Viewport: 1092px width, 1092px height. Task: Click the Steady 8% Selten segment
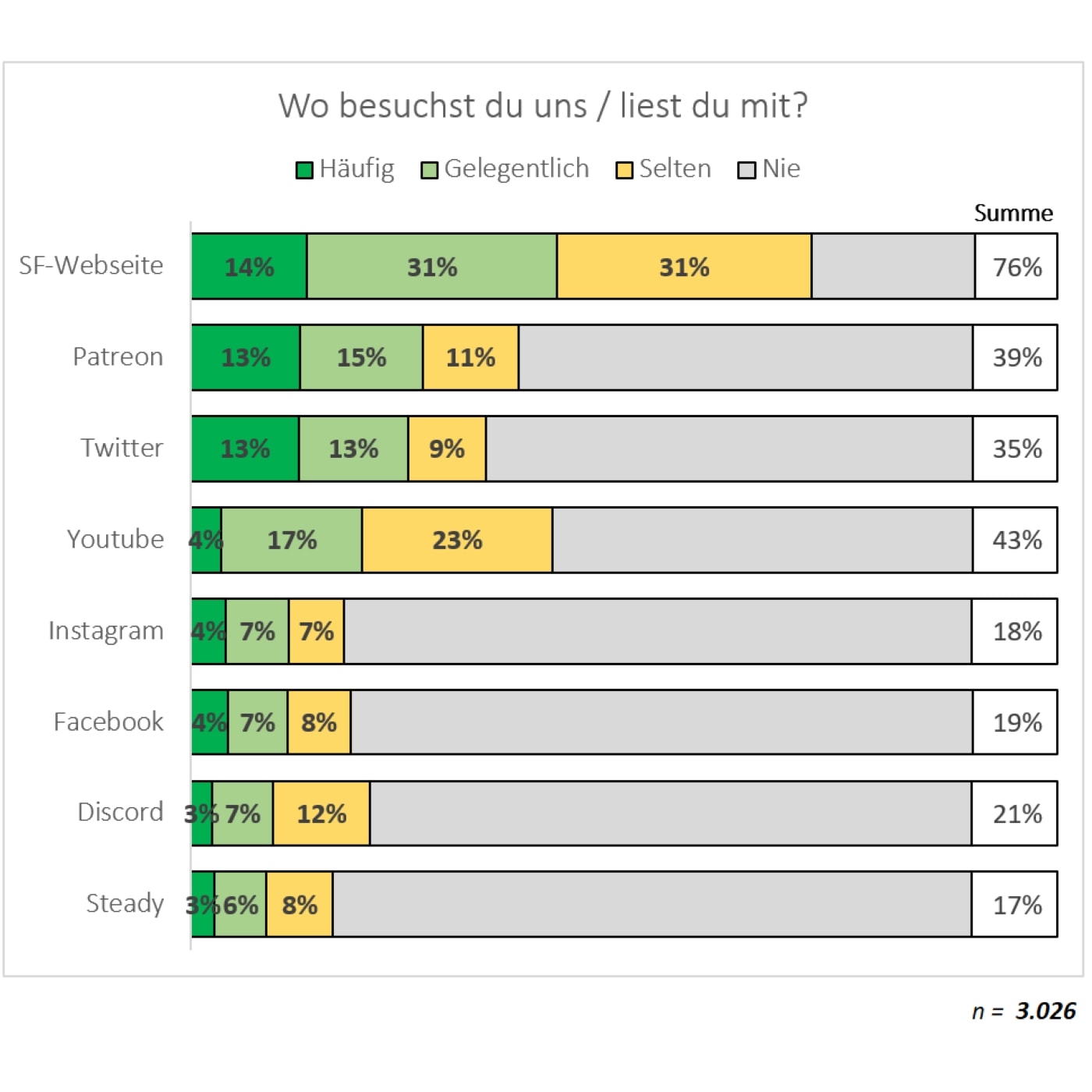pyautogui.click(x=300, y=905)
